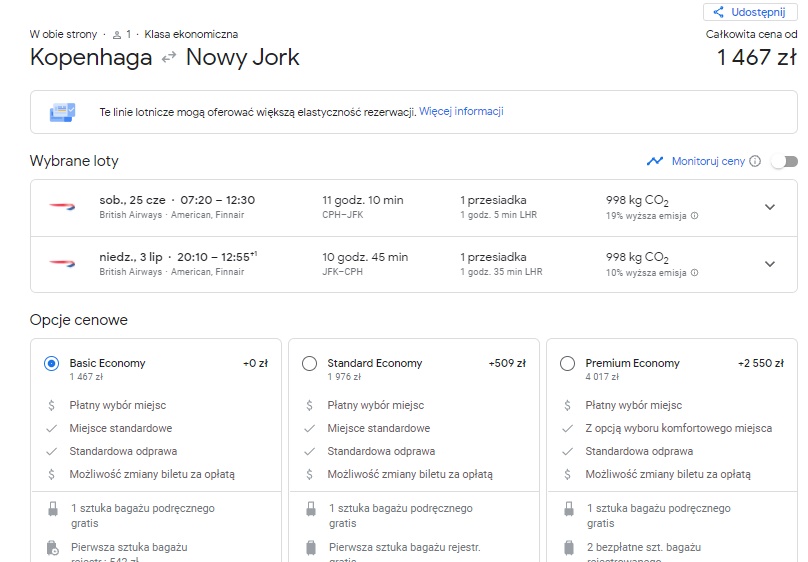Click the checked bags icon in Premium Economy
Viewport: 808px width, 562px height.
coord(569,548)
